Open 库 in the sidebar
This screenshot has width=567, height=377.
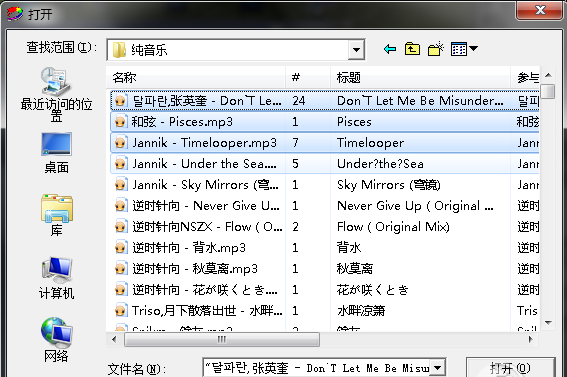tap(56, 215)
